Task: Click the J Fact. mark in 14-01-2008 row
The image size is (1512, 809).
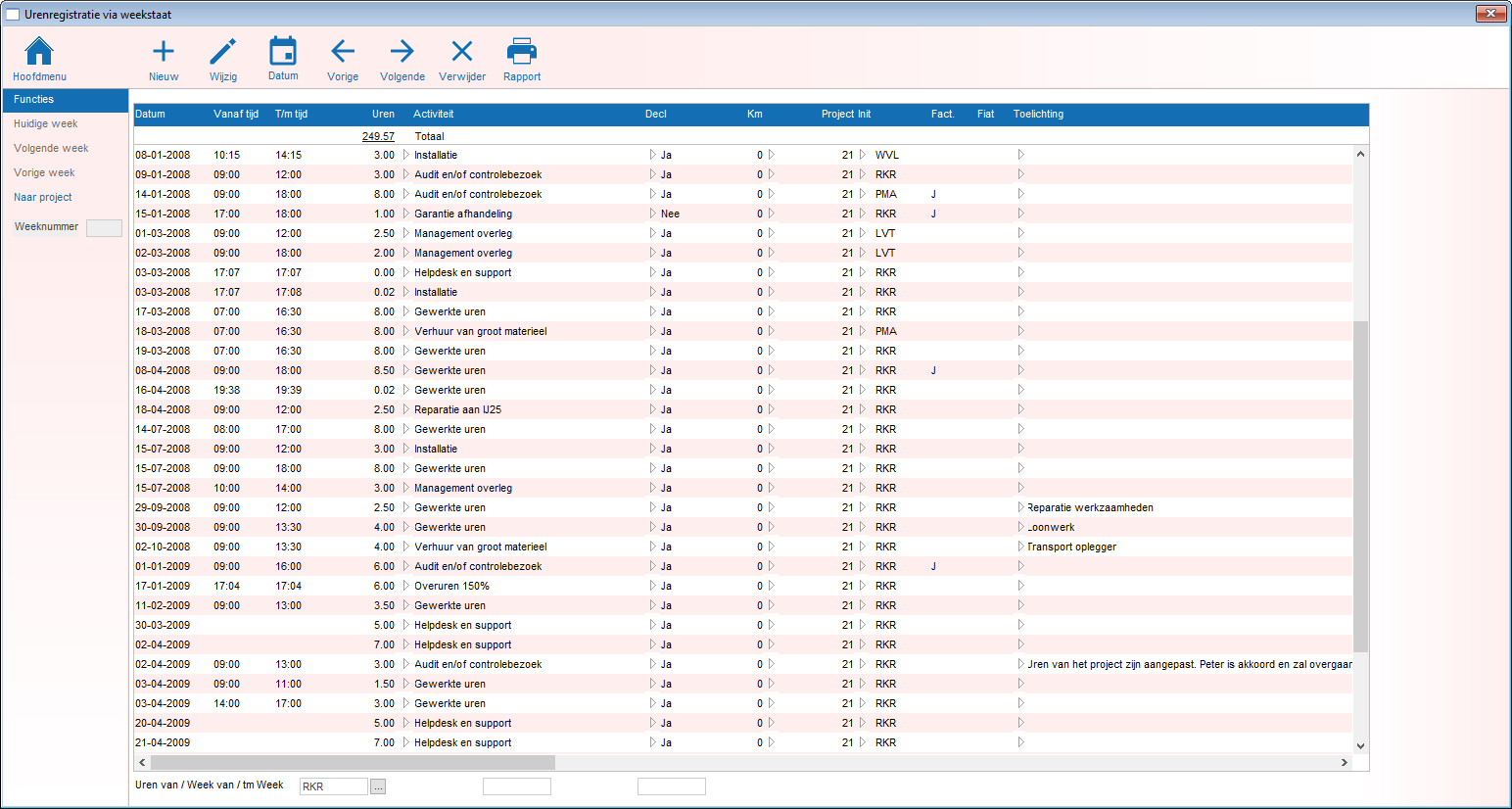Action: 933,194
